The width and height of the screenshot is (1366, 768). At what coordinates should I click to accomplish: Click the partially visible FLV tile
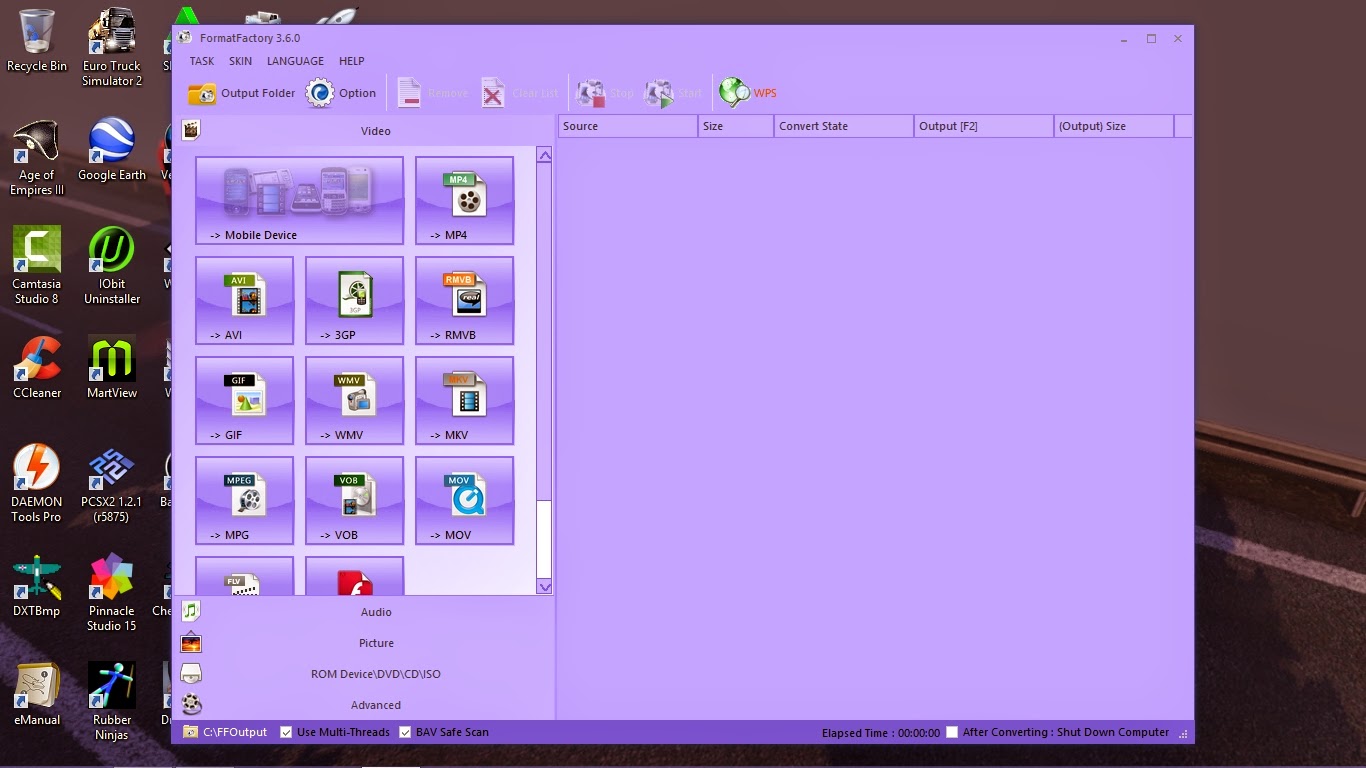point(245,576)
